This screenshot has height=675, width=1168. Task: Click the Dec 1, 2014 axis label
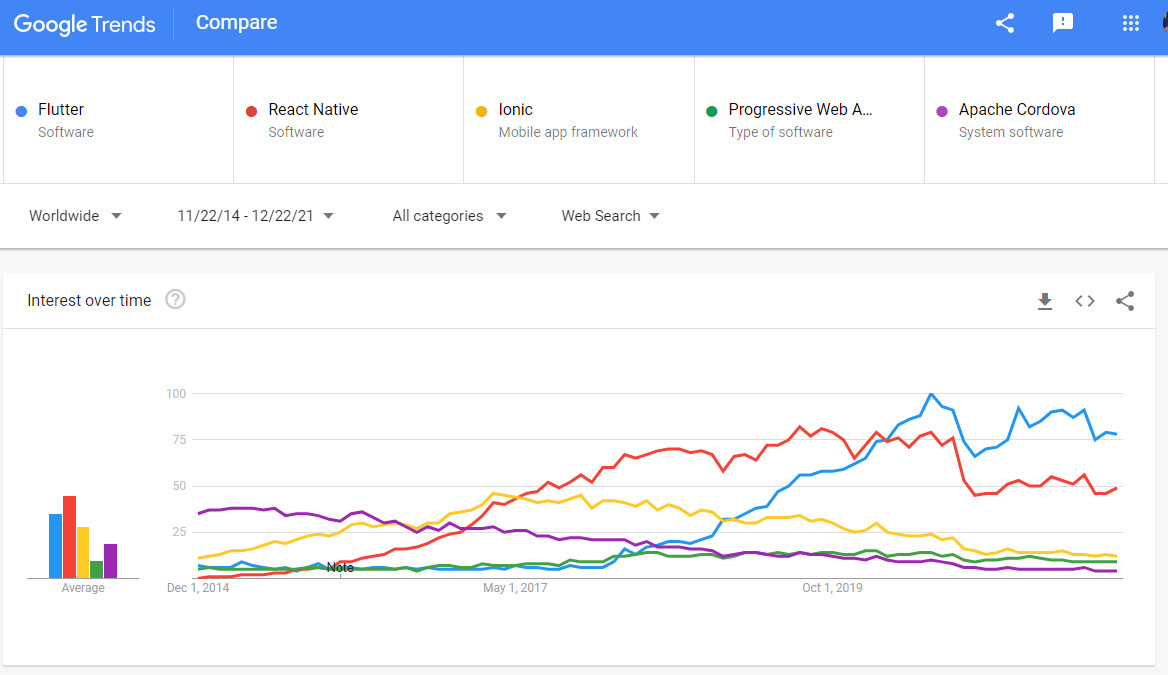(x=198, y=588)
